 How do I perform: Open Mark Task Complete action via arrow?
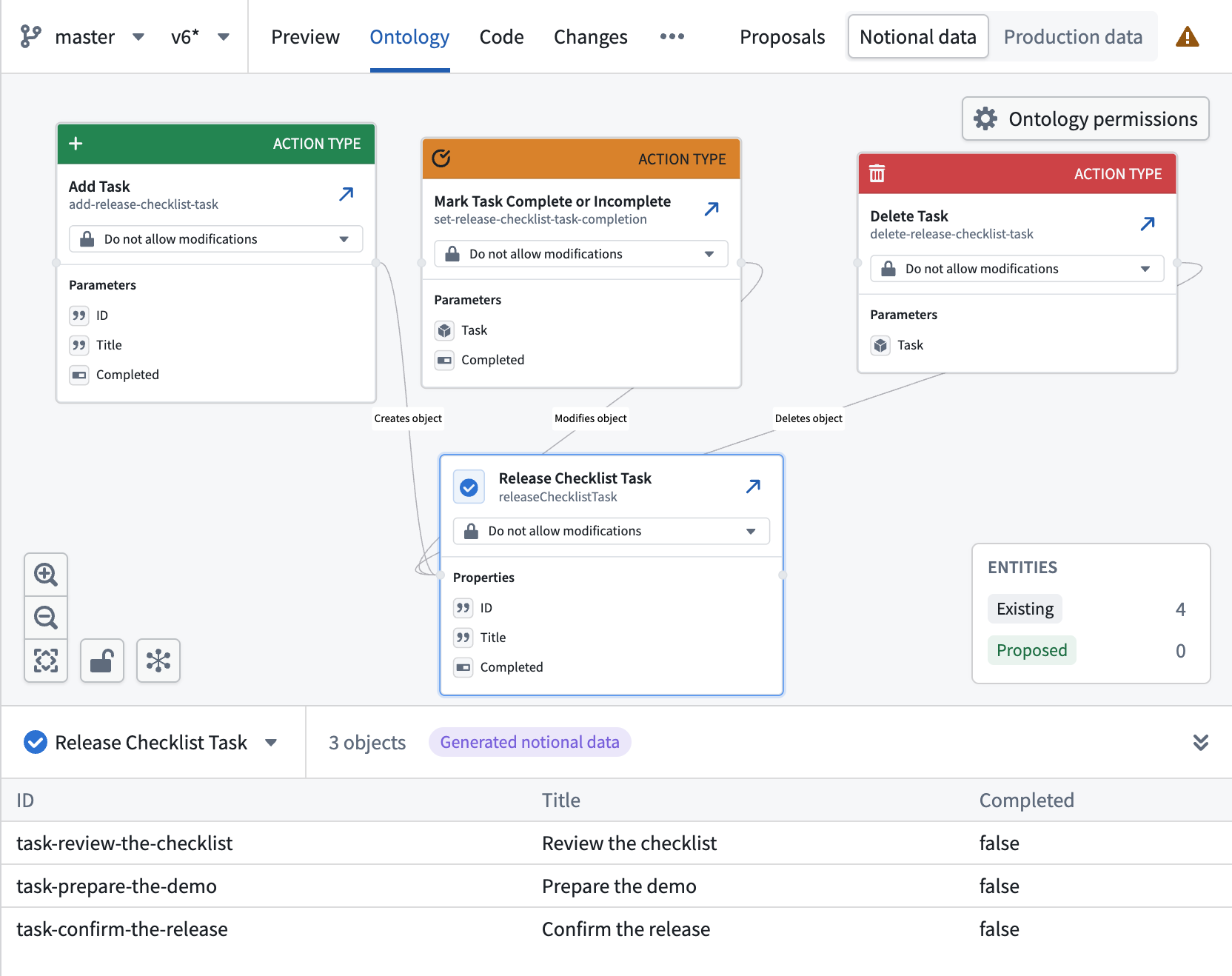point(712,209)
